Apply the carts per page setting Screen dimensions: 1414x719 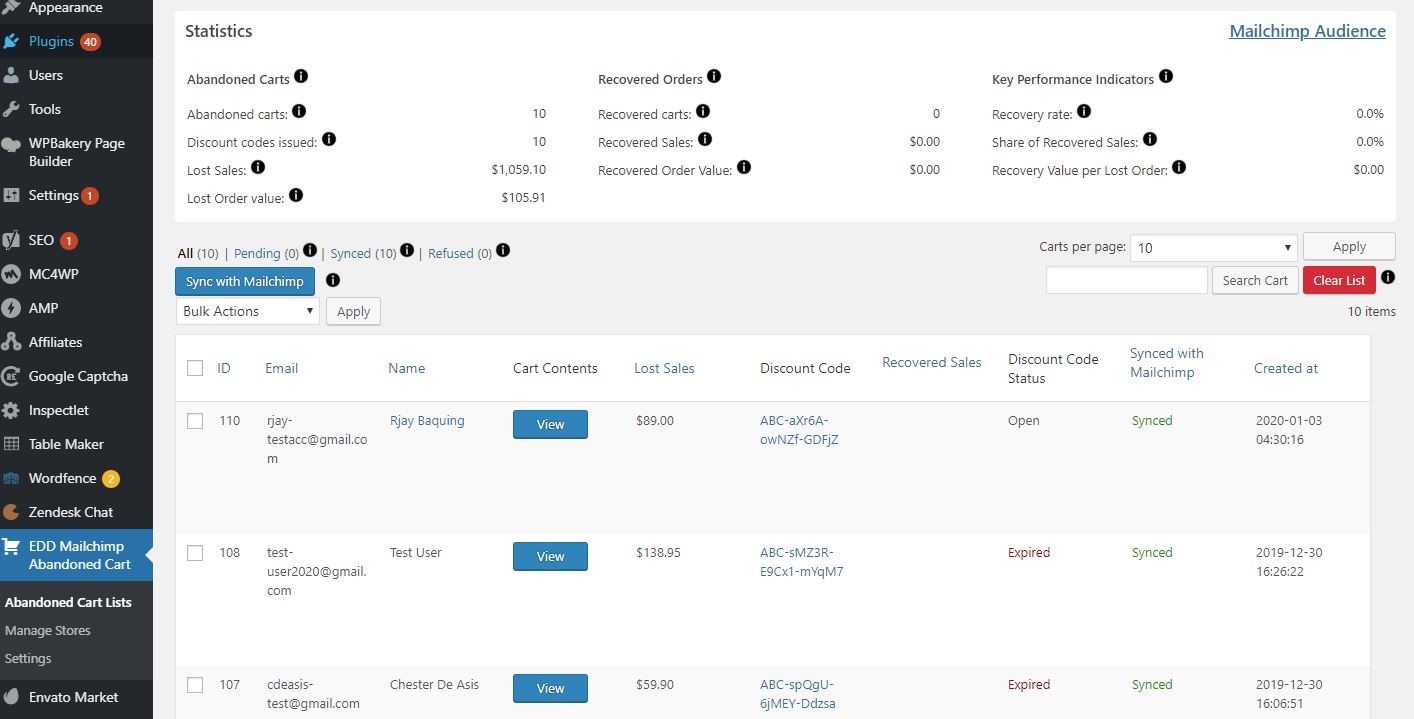pos(1349,247)
